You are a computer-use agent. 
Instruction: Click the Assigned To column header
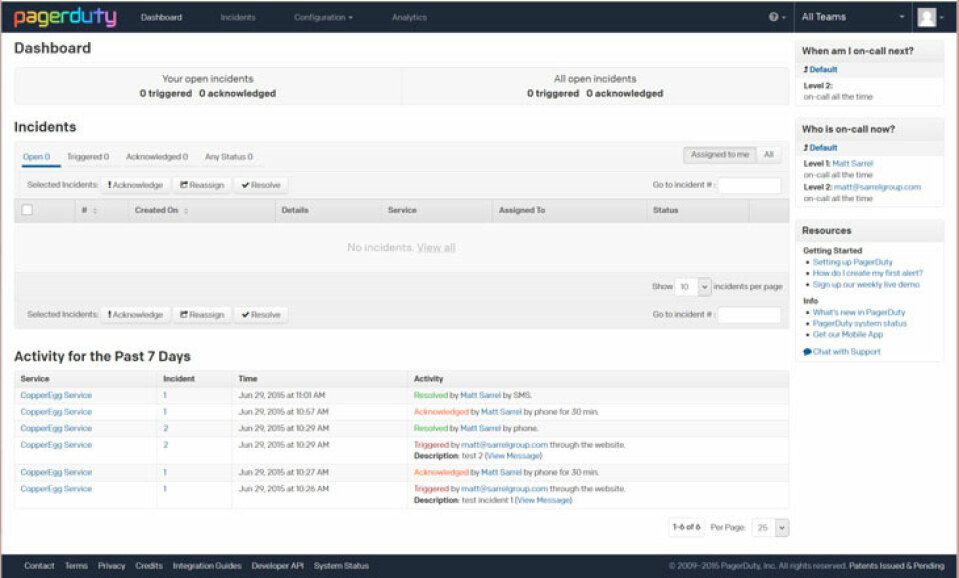522,210
